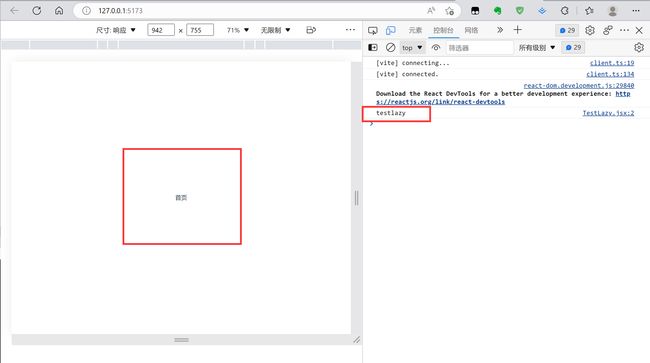Screen dimensions: 650x363
Task: Open the dimensions responsive dropdown
Action: pyautogui.click(x=116, y=30)
